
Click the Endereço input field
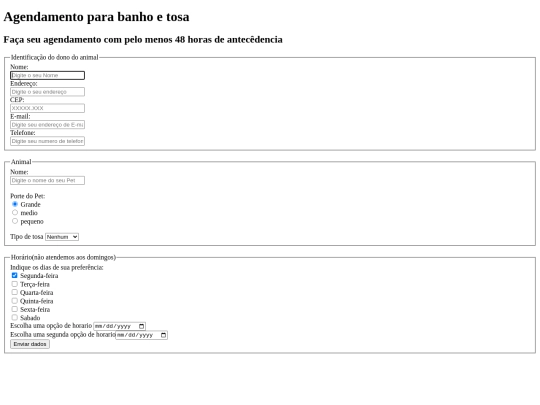click(x=48, y=92)
